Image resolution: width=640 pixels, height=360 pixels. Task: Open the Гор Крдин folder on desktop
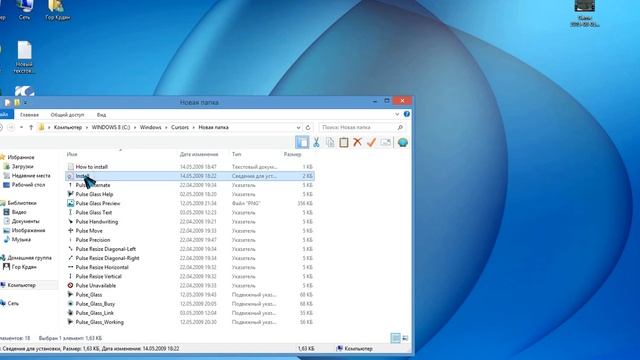pos(57,10)
